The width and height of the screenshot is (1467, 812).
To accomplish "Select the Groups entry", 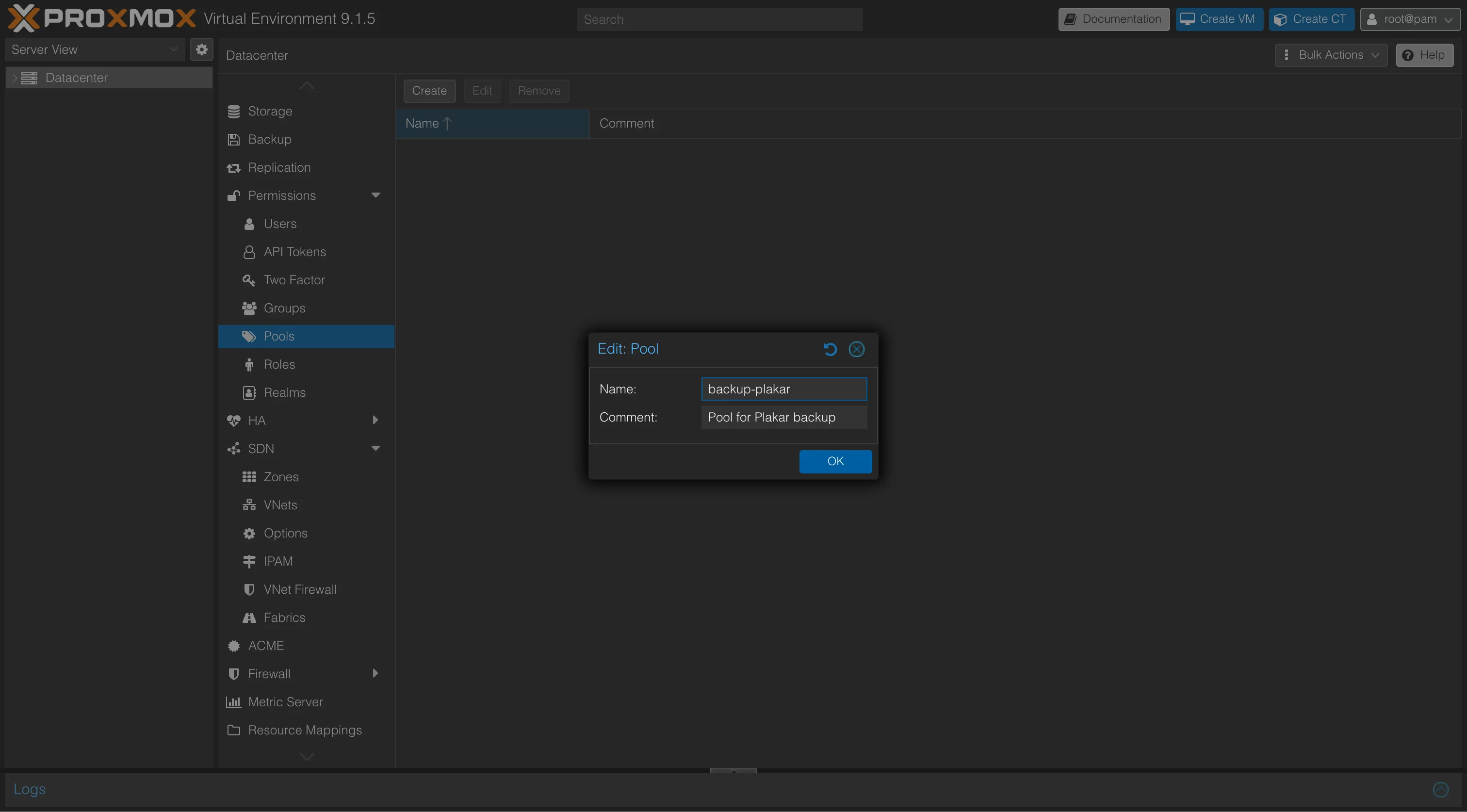I will point(306,308).
